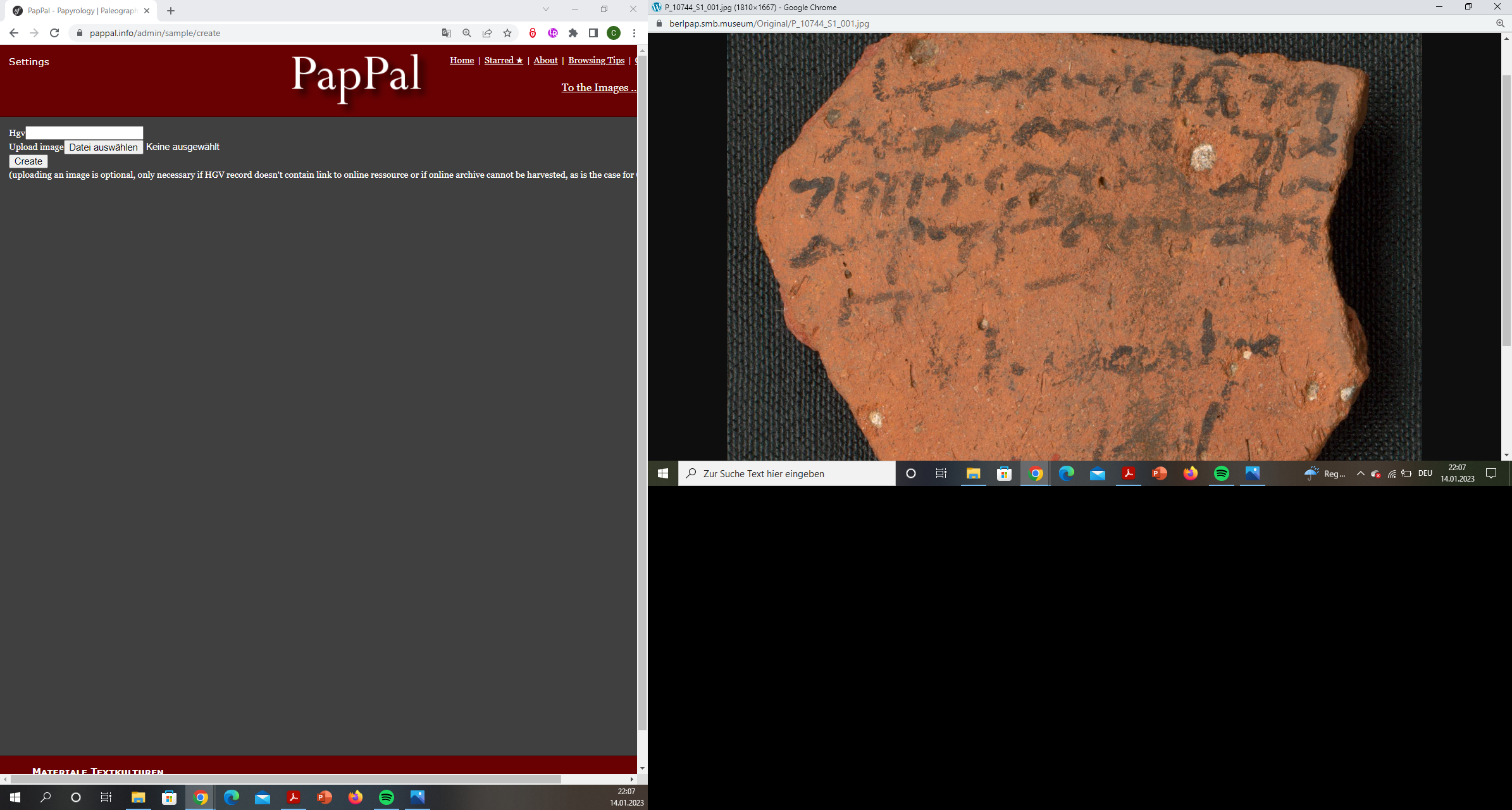Open the notification center icon
Image resolution: width=1512 pixels, height=810 pixels.
point(1491,473)
